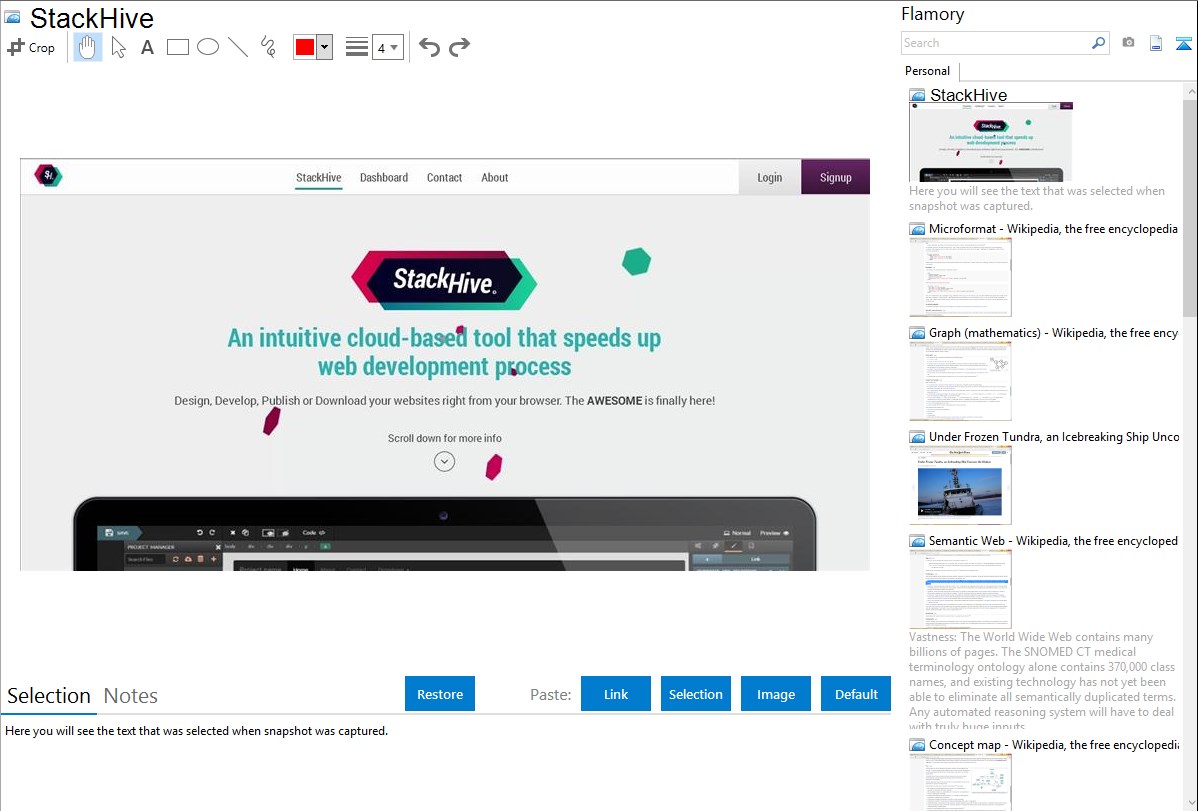Paste as Selection
This screenshot has height=811, width=1198.
click(695, 694)
